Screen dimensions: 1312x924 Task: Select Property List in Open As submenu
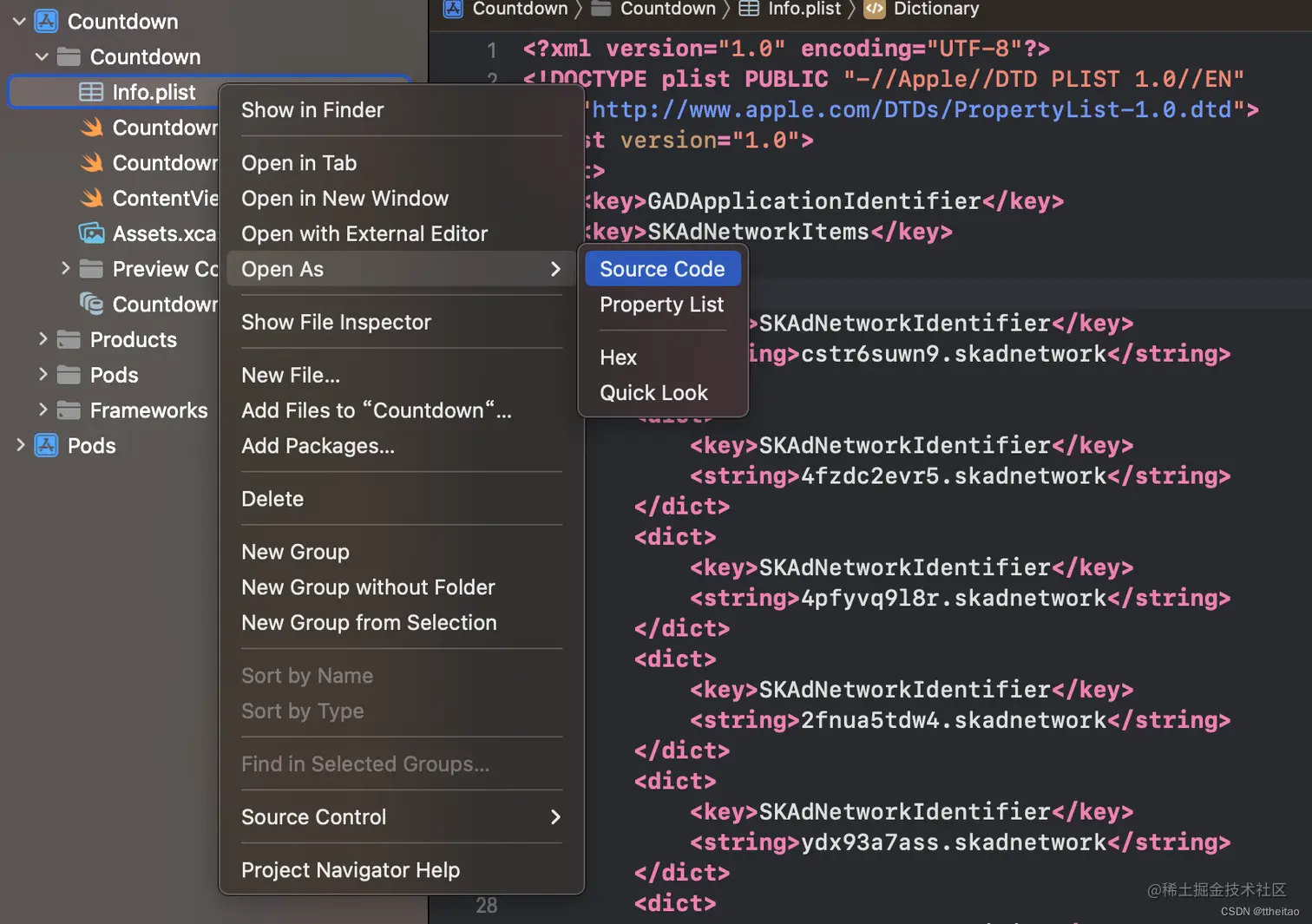[x=663, y=305]
